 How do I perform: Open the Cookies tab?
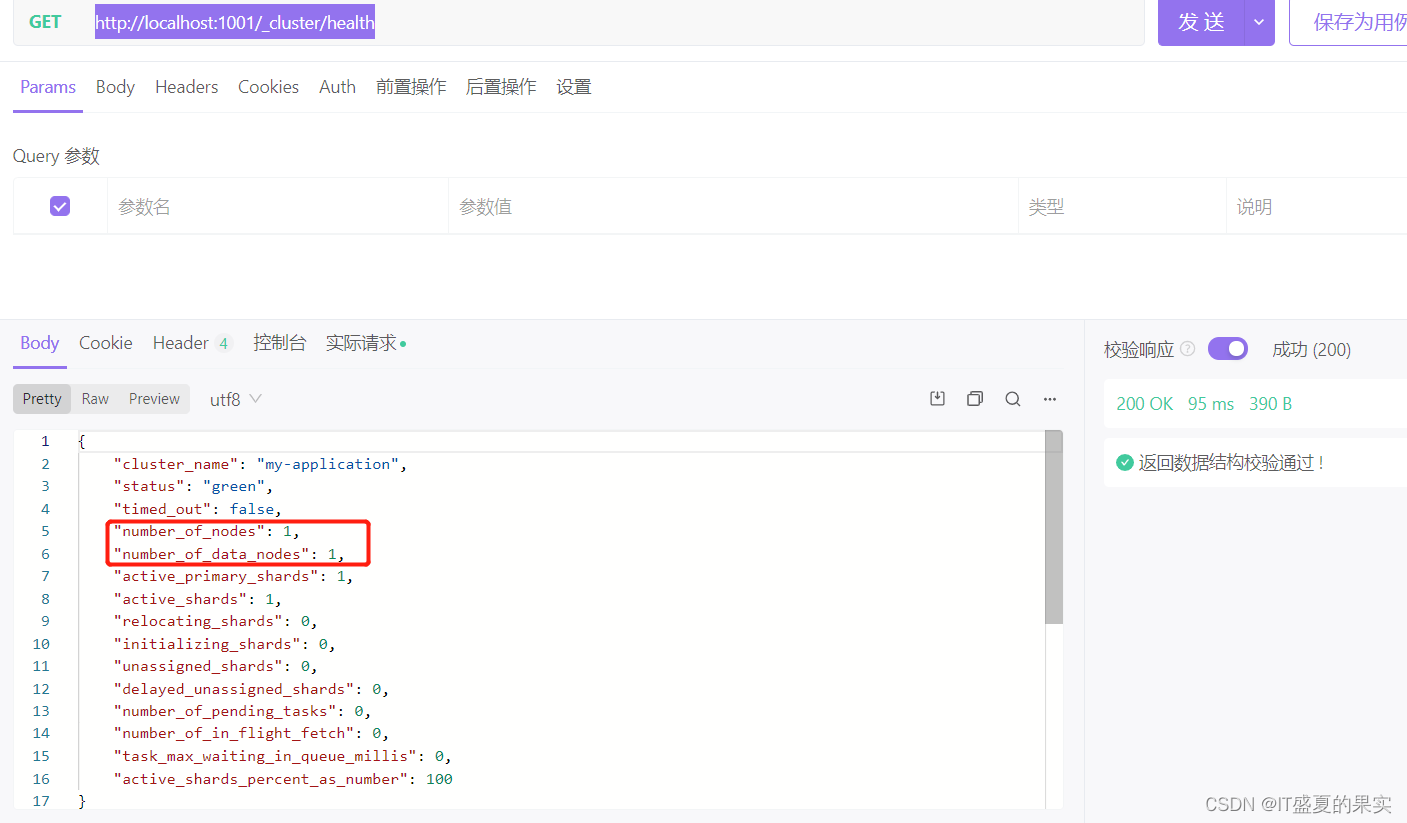coord(268,87)
